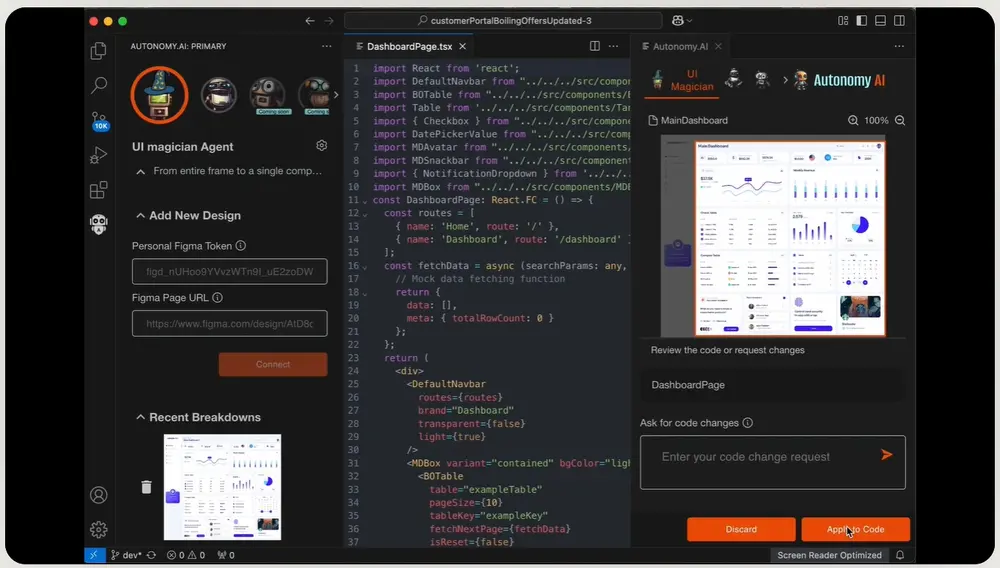The image size is (1000, 568).
Task: Show info for Ask for code changes
Action: point(747,423)
